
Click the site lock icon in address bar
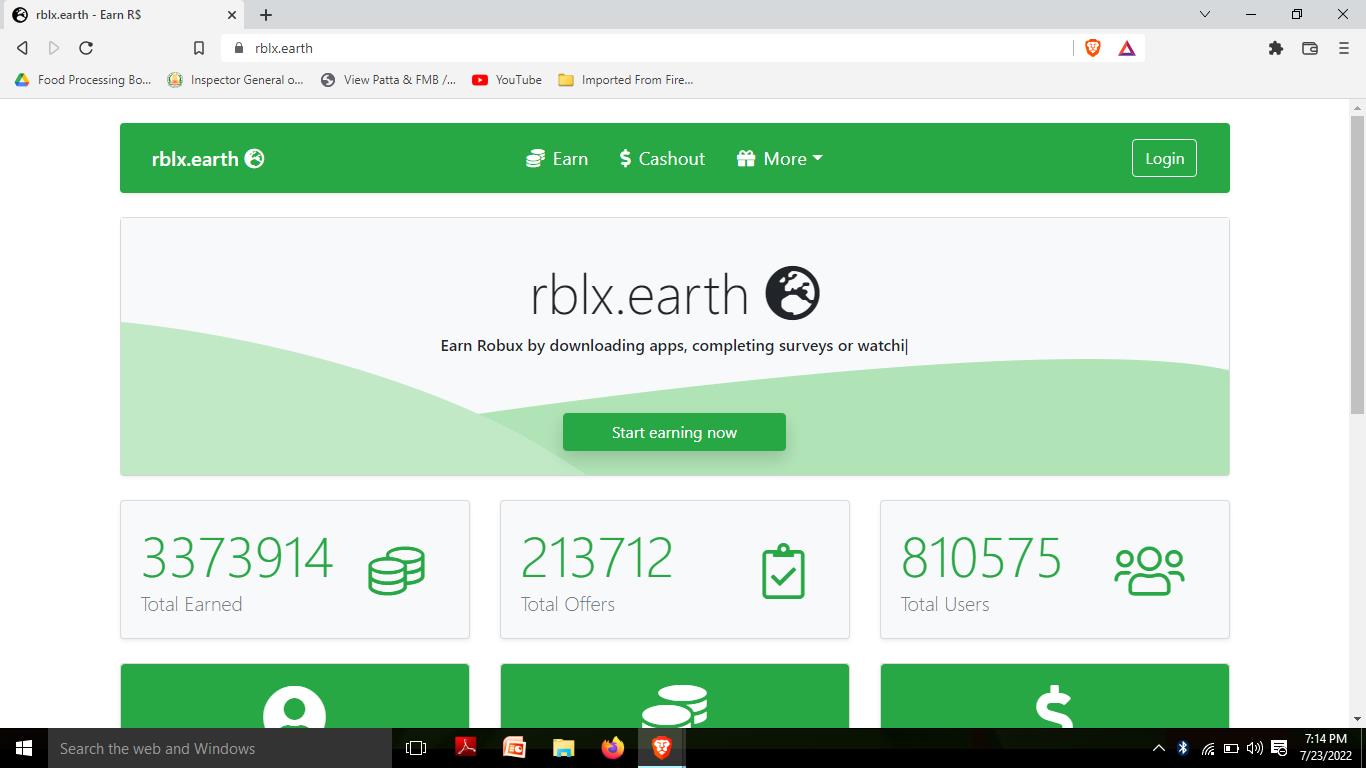(238, 48)
